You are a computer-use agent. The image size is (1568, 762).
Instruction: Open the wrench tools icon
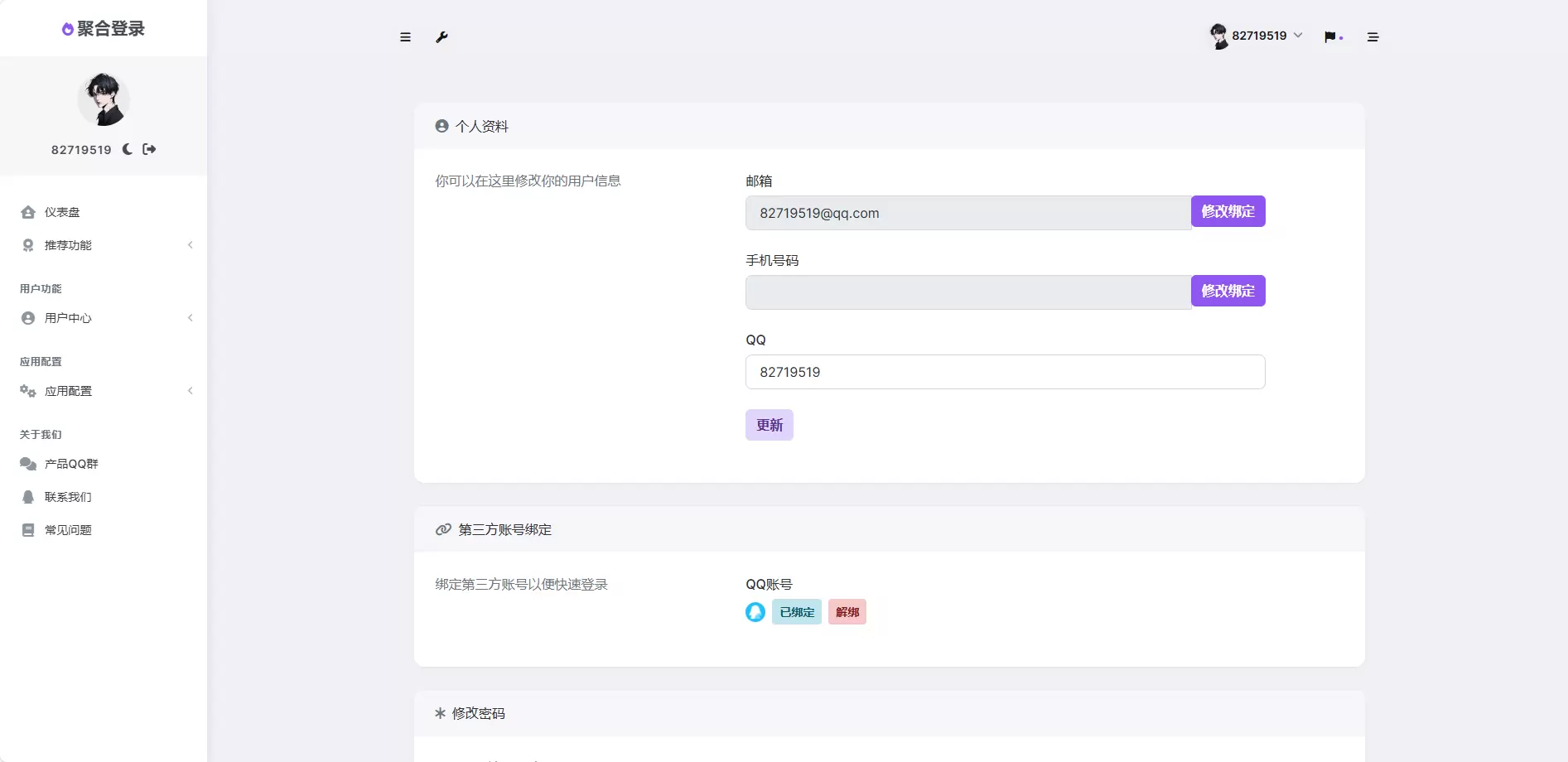[x=441, y=37]
